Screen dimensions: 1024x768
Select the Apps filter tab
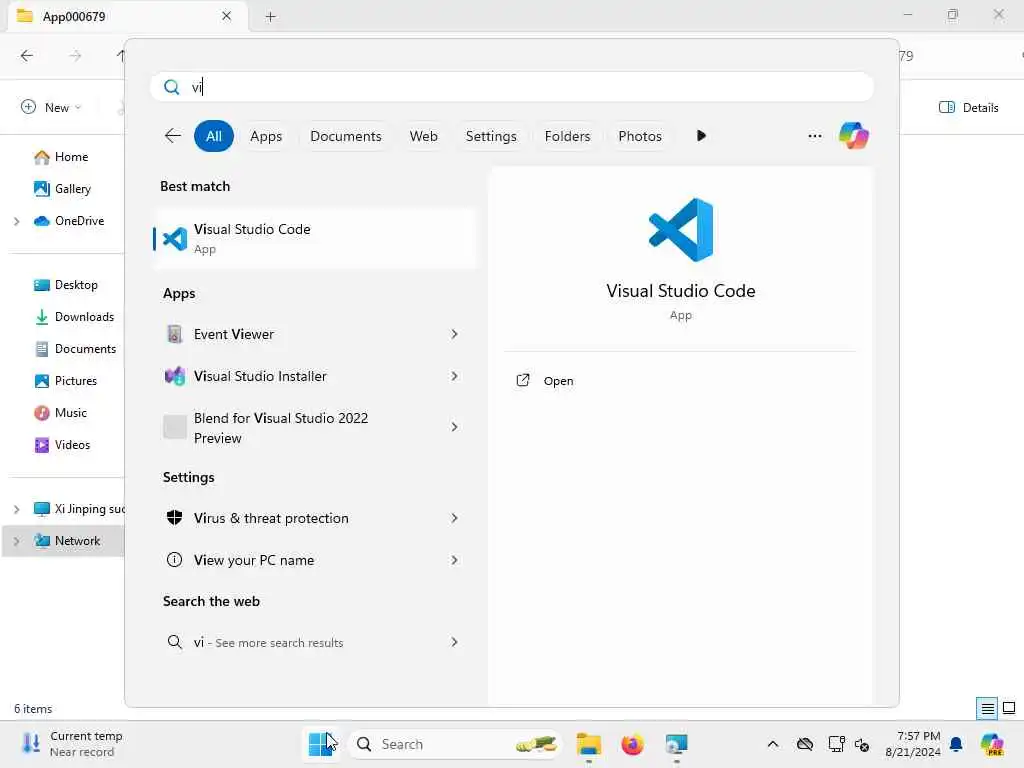pyautogui.click(x=266, y=136)
